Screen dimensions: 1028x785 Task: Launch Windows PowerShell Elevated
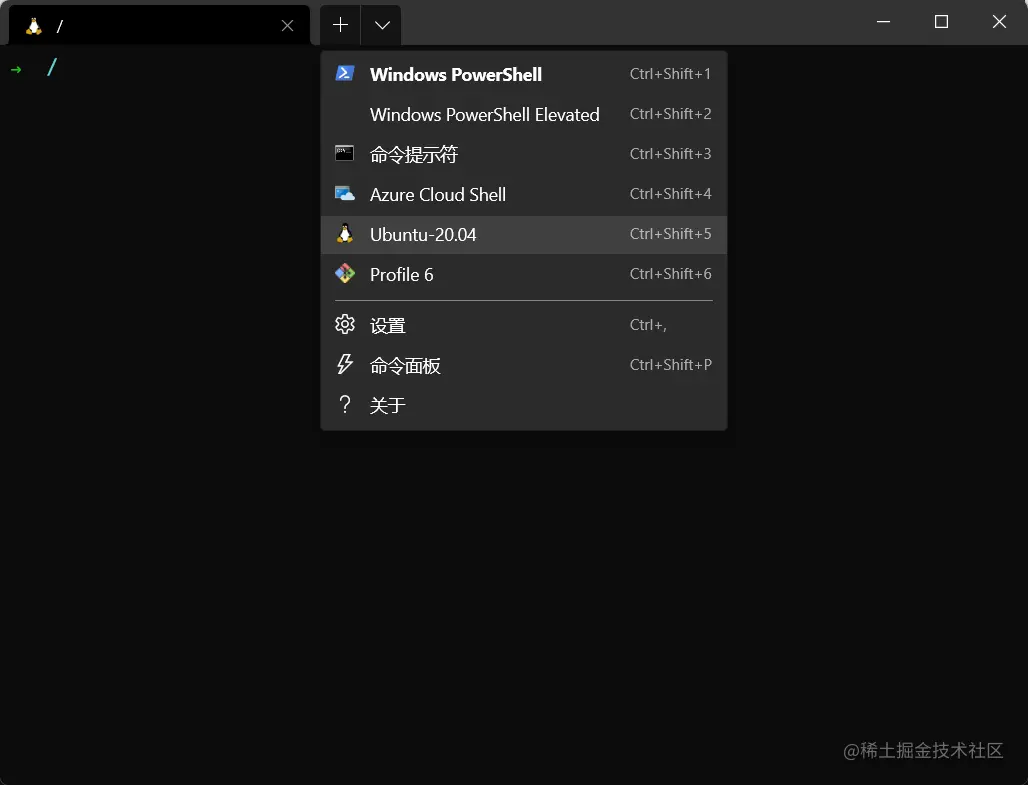pos(484,114)
